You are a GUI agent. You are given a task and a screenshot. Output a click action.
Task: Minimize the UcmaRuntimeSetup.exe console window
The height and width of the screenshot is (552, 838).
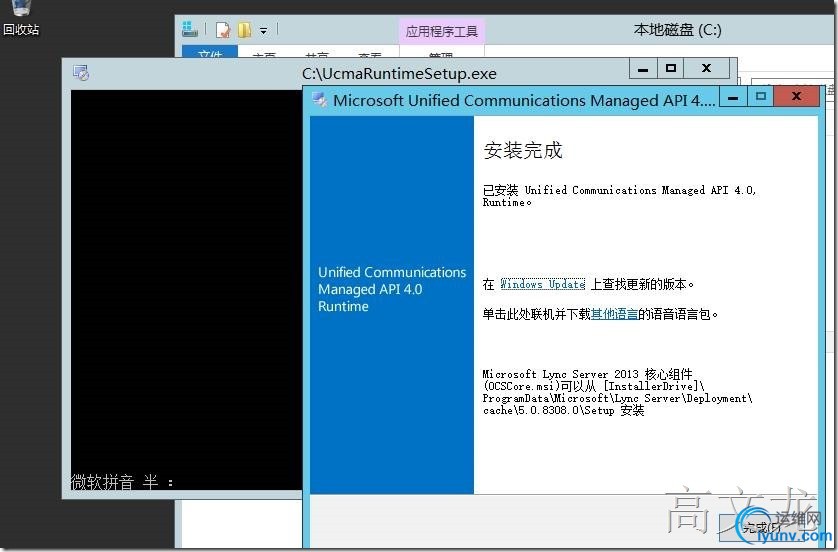click(x=643, y=68)
